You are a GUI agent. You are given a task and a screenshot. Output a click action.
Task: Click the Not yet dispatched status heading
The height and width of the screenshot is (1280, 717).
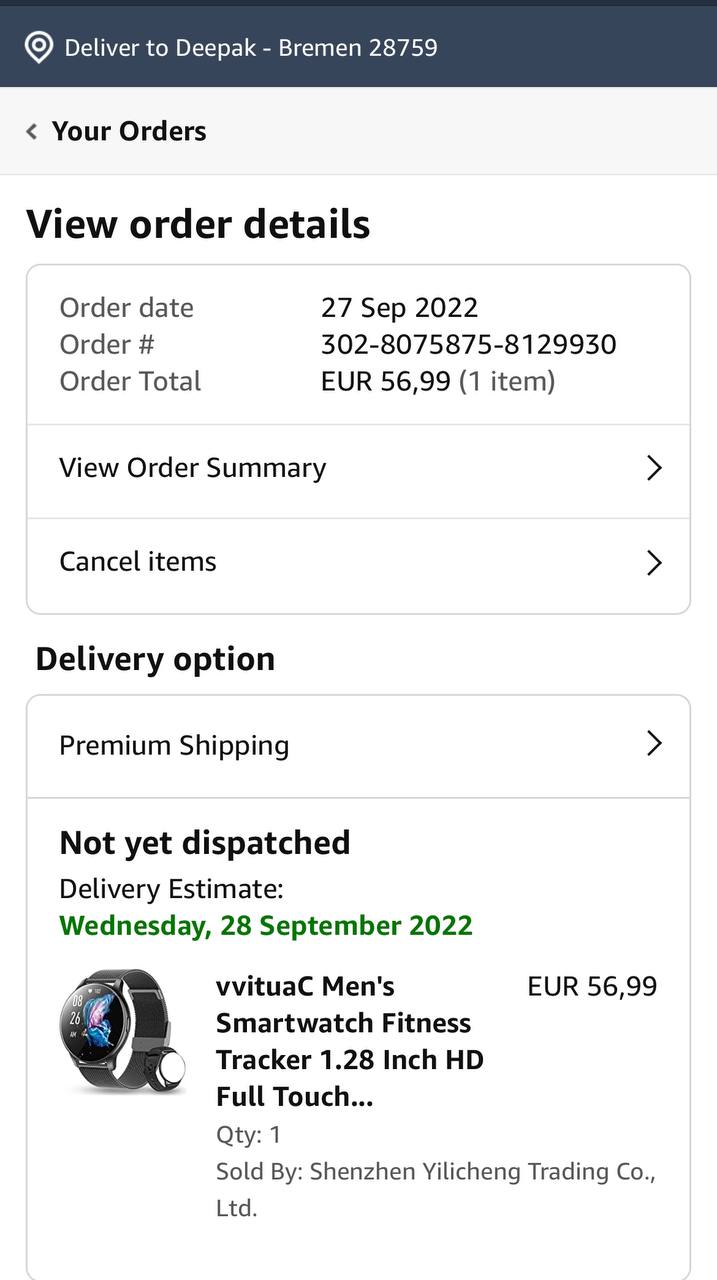(205, 842)
